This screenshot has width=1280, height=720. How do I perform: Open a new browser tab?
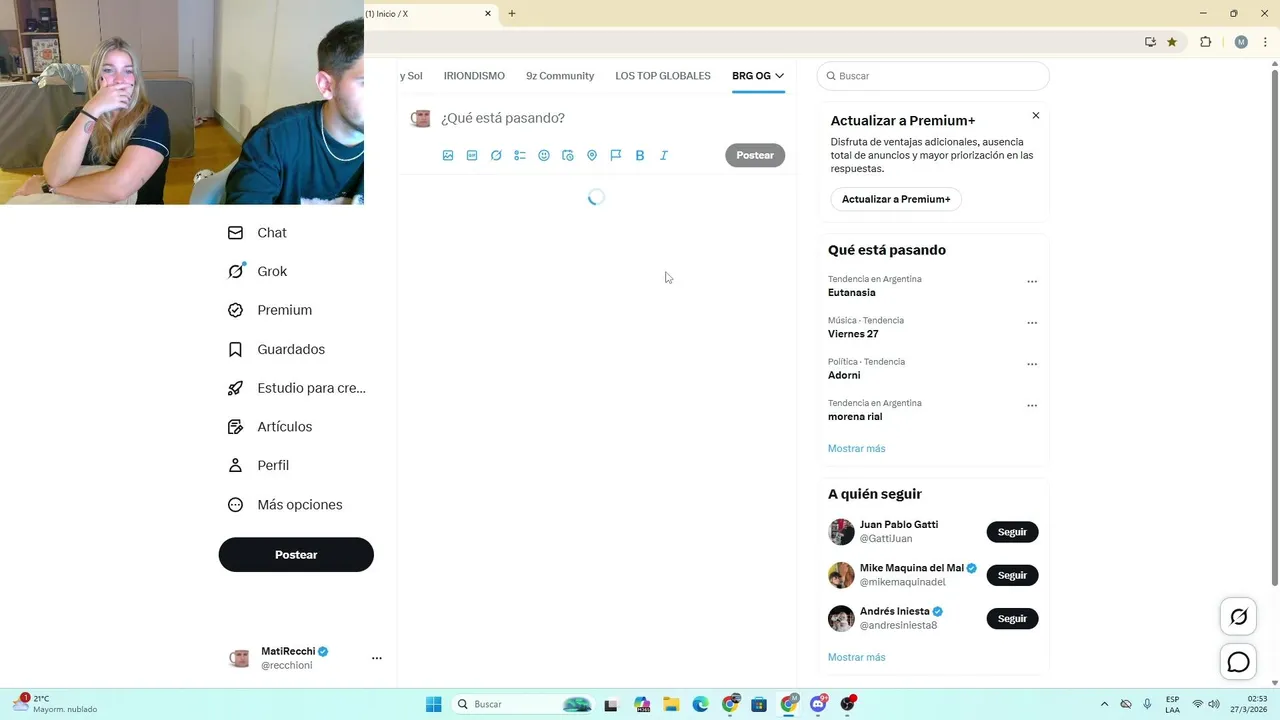pyautogui.click(x=512, y=14)
